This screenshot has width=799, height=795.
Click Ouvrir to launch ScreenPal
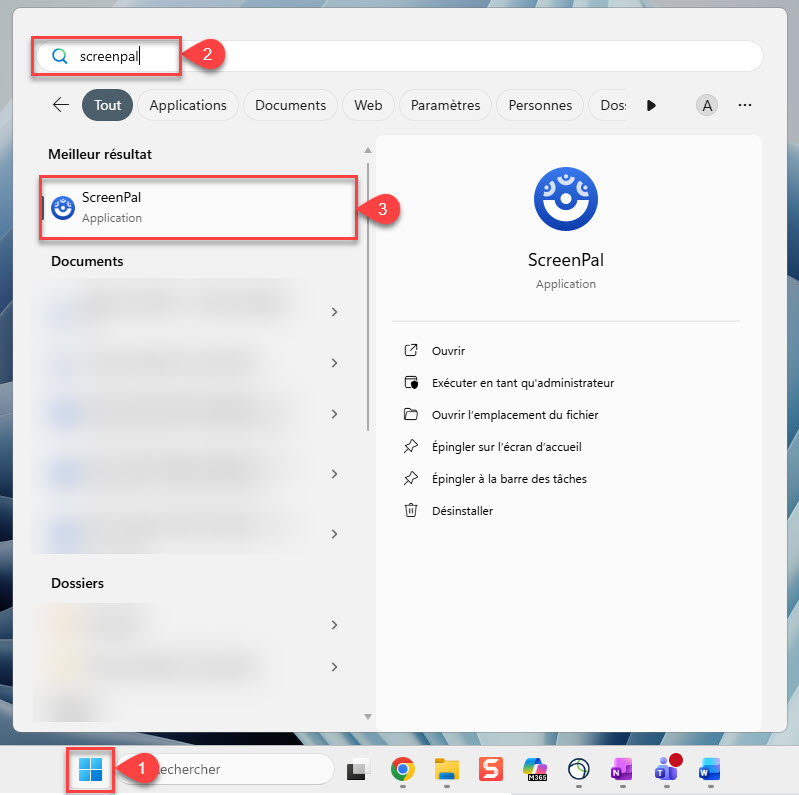click(448, 351)
